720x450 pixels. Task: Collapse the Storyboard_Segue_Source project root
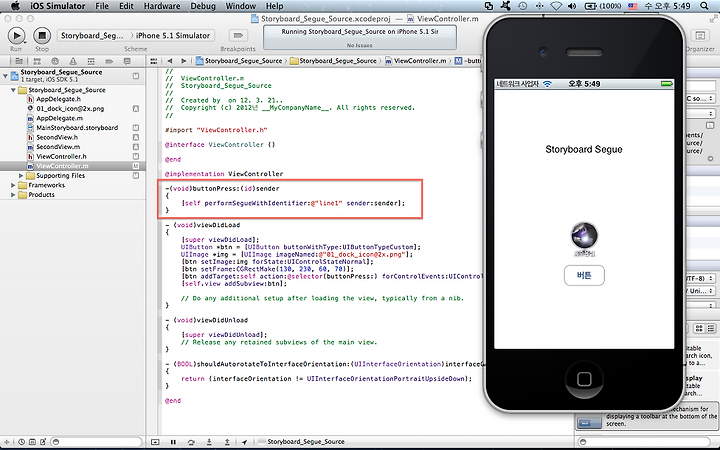[x=5, y=75]
